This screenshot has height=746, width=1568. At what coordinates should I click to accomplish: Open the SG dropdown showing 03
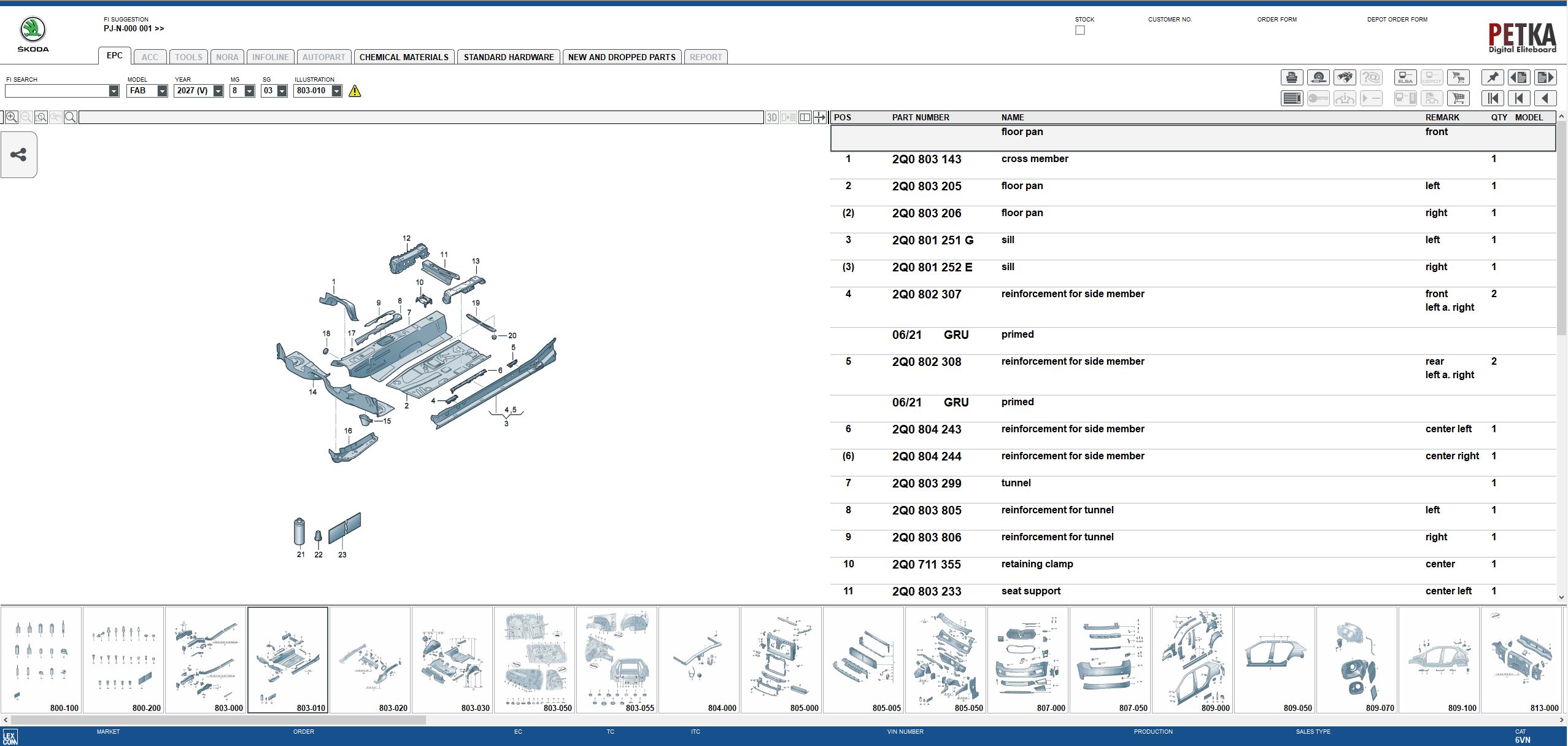pyautogui.click(x=282, y=91)
